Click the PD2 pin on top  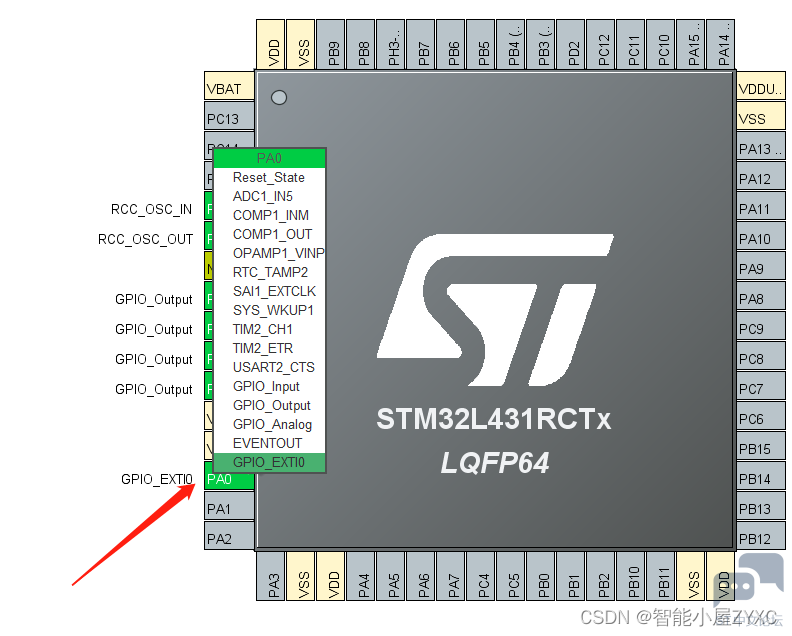pos(571,44)
